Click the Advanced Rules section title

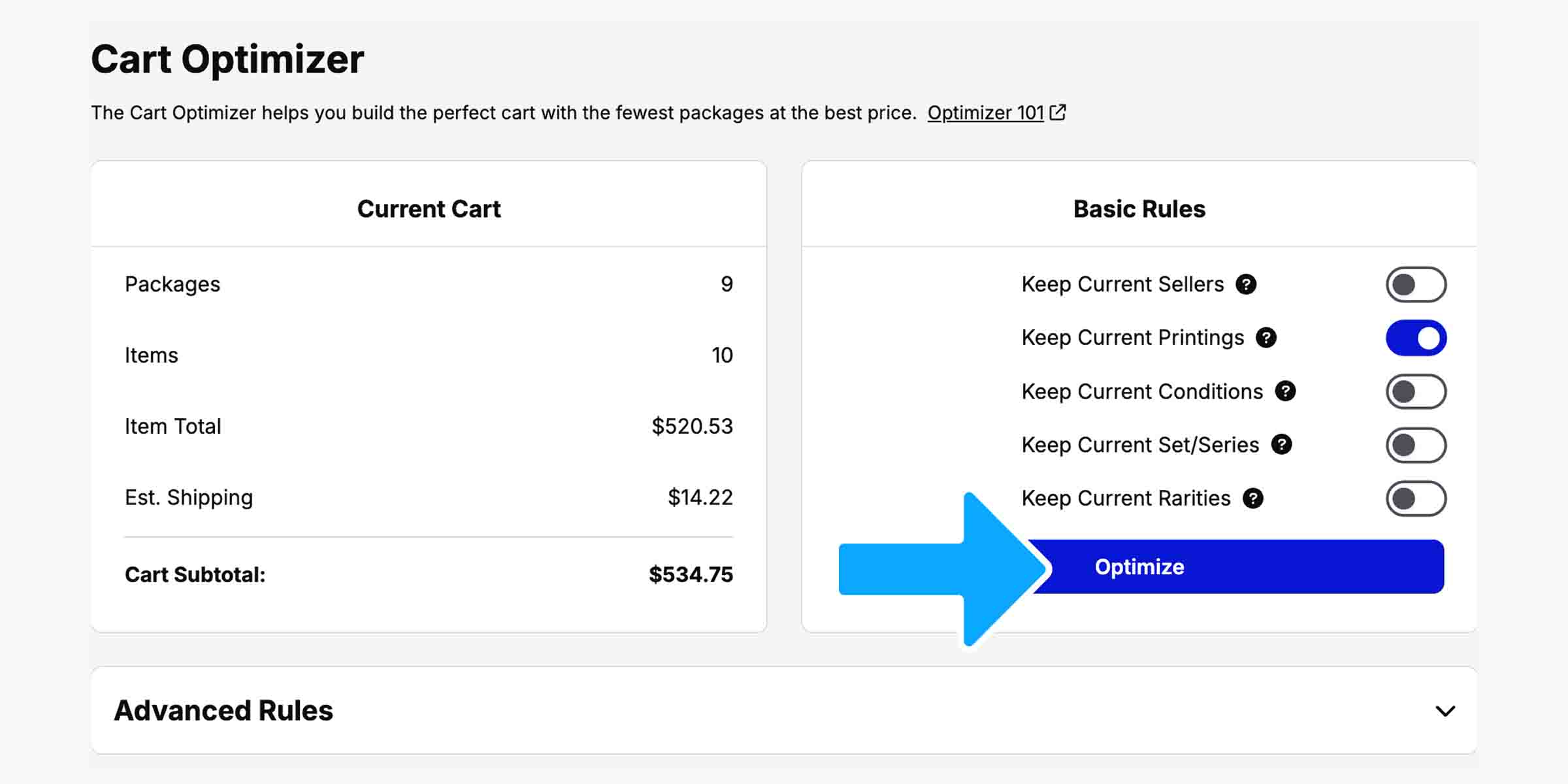[223, 711]
